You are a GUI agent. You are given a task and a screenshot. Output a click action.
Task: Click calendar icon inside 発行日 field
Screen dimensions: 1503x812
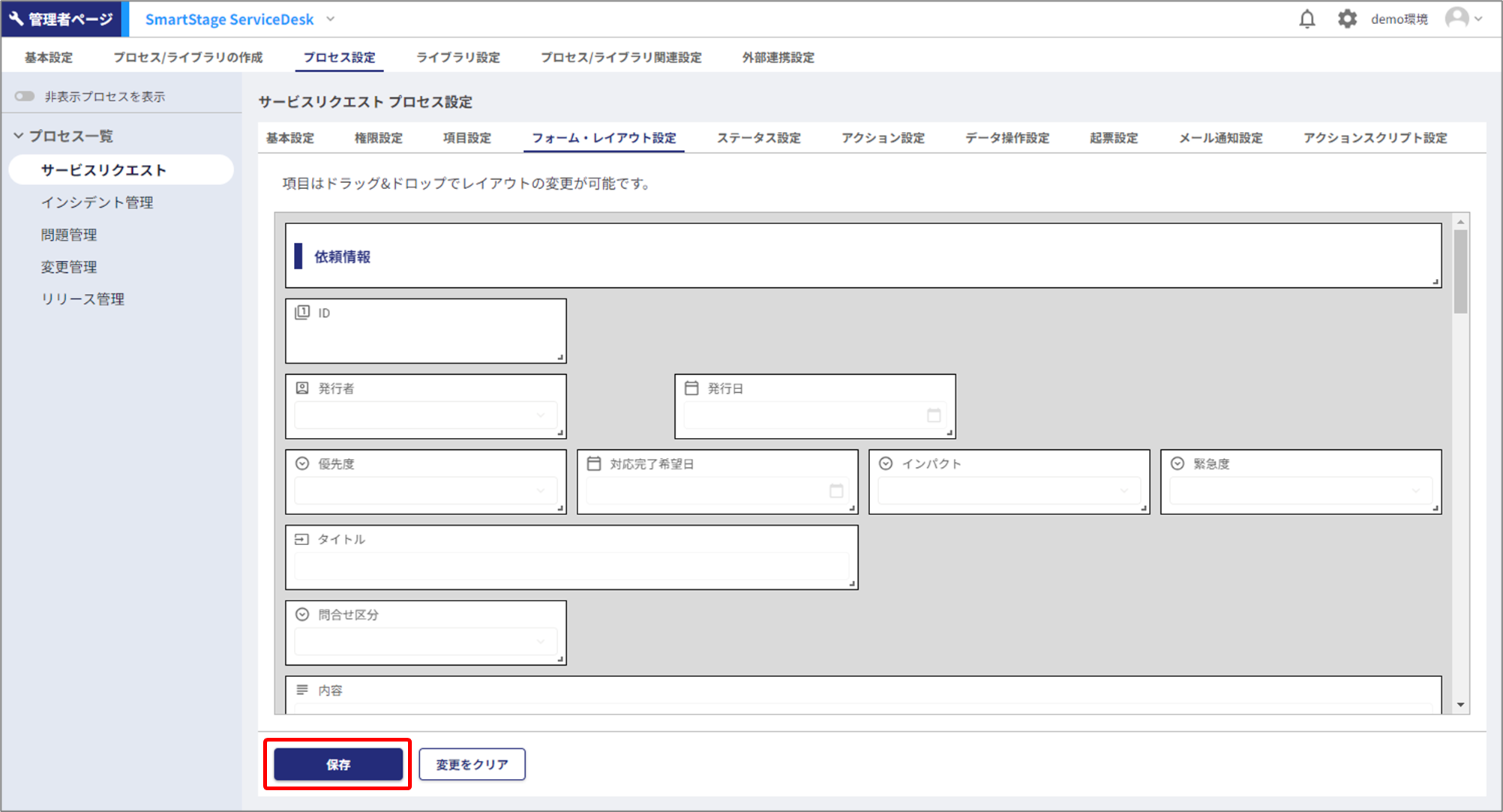(x=934, y=415)
